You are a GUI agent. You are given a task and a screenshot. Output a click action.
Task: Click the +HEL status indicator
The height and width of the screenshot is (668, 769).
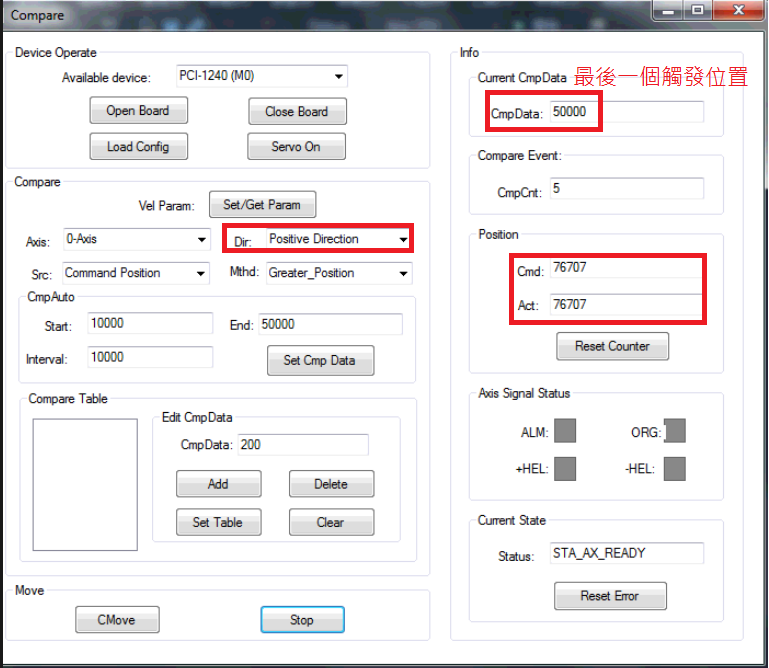click(565, 469)
